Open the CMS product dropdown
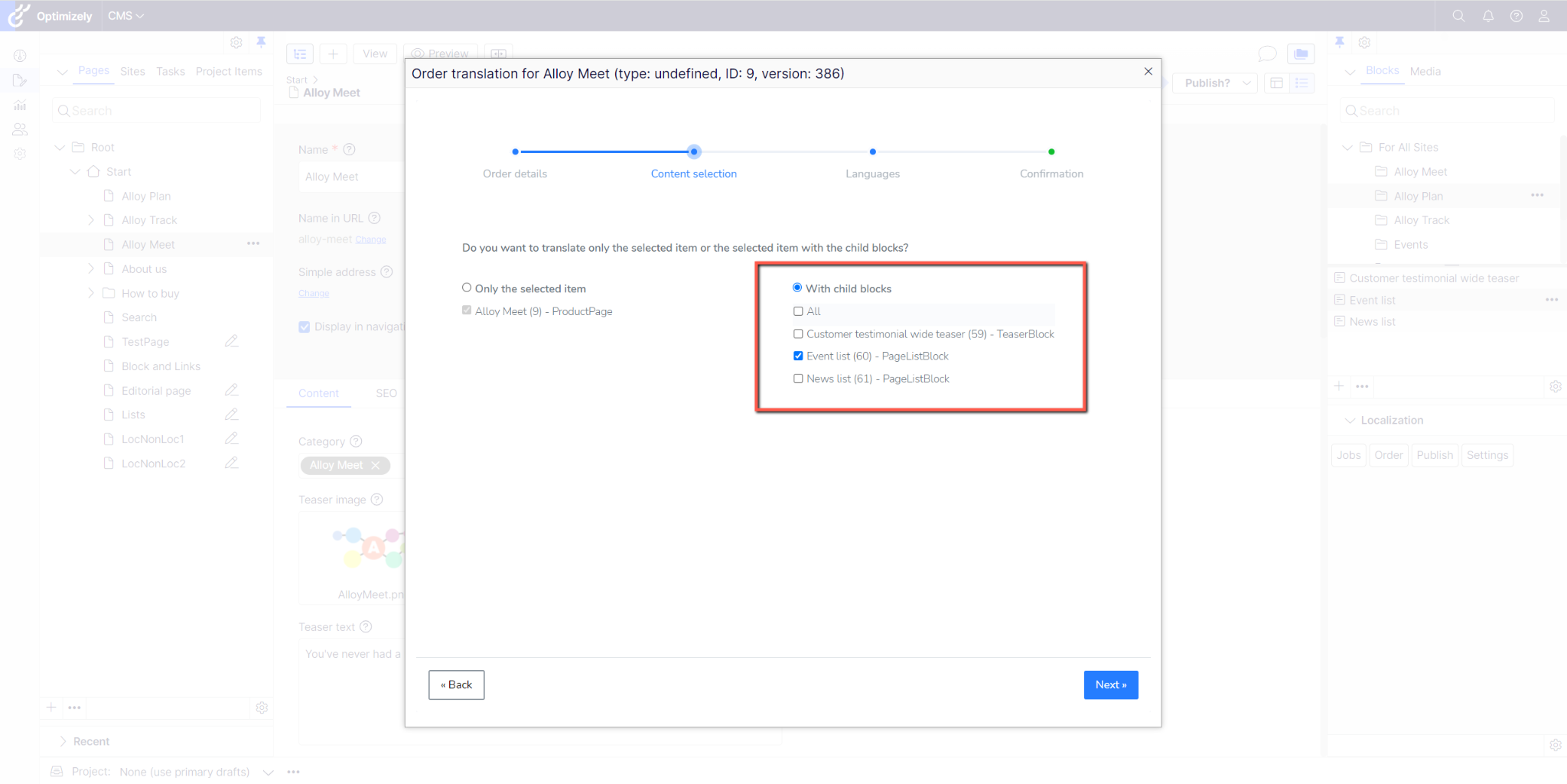The image size is (1567, 784). pos(125,16)
